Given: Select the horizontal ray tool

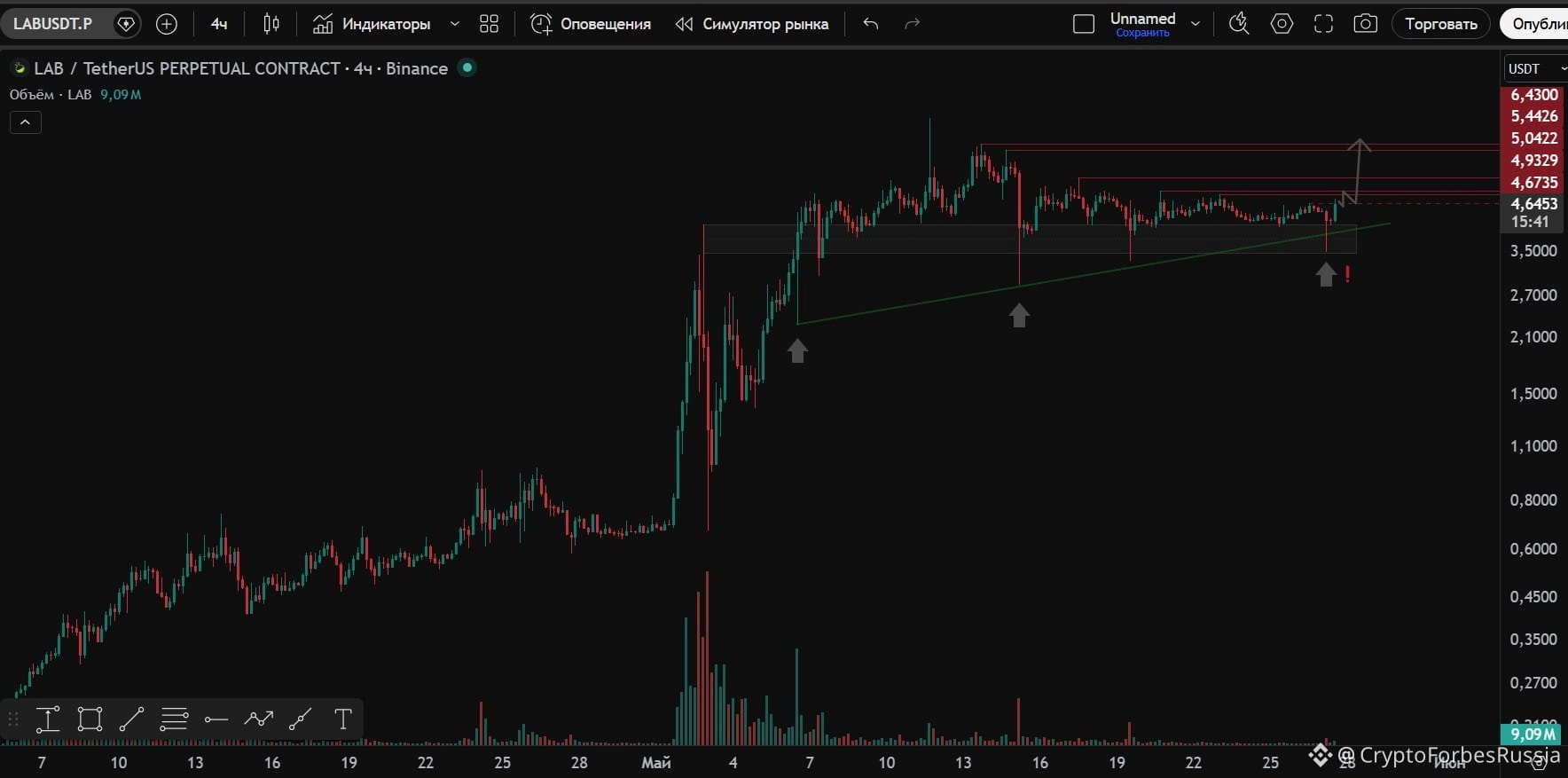Looking at the screenshot, I should coord(216,719).
